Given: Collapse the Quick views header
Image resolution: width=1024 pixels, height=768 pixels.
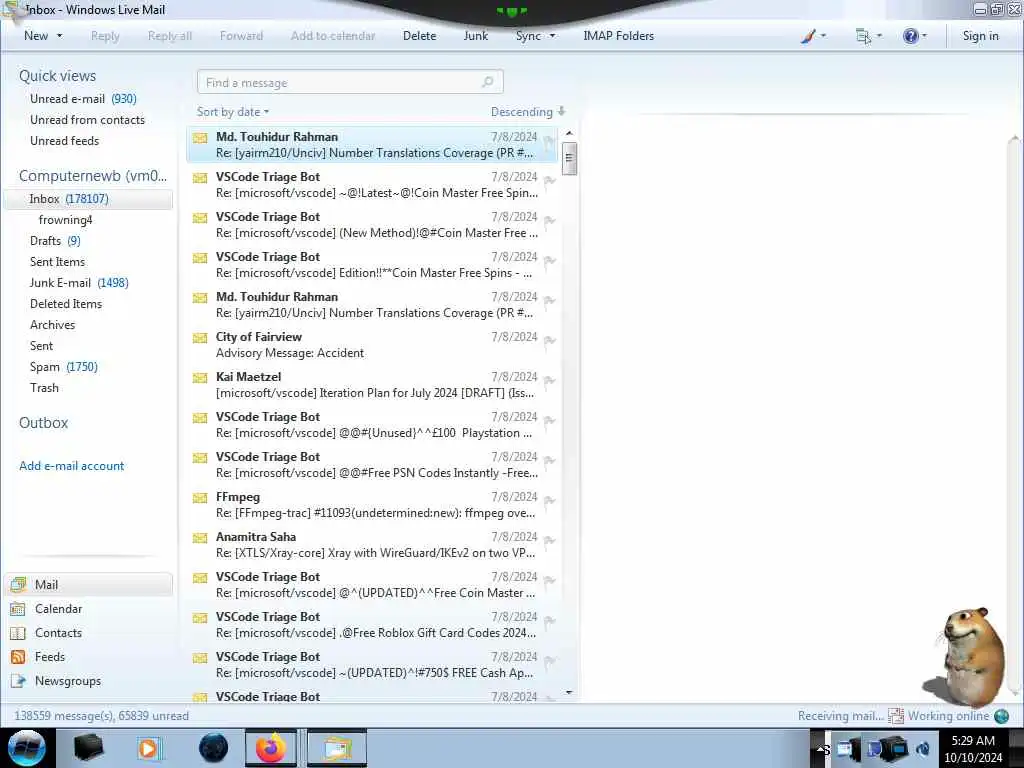Looking at the screenshot, I should [57, 76].
